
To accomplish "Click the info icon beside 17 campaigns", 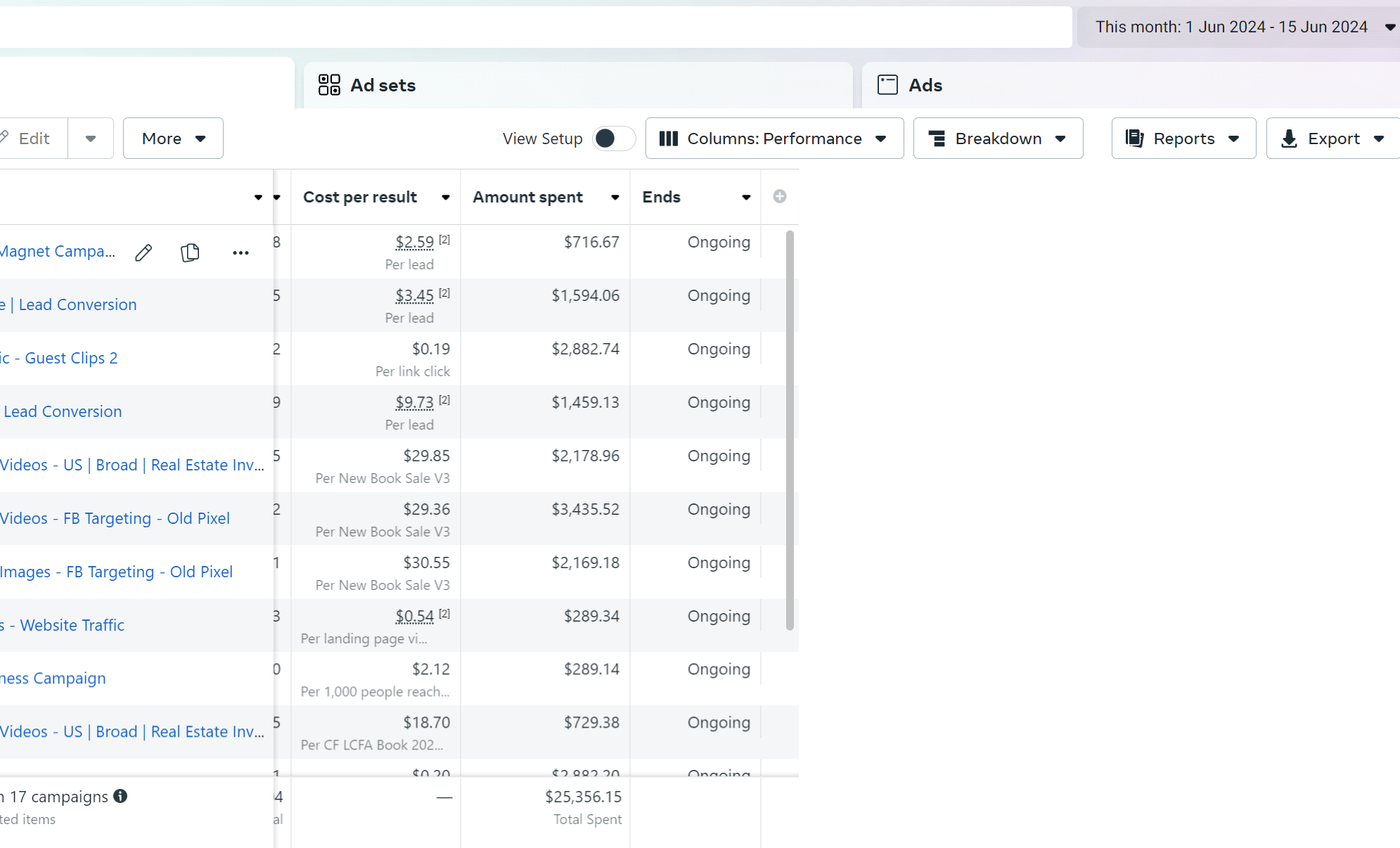I will pyautogui.click(x=120, y=796).
